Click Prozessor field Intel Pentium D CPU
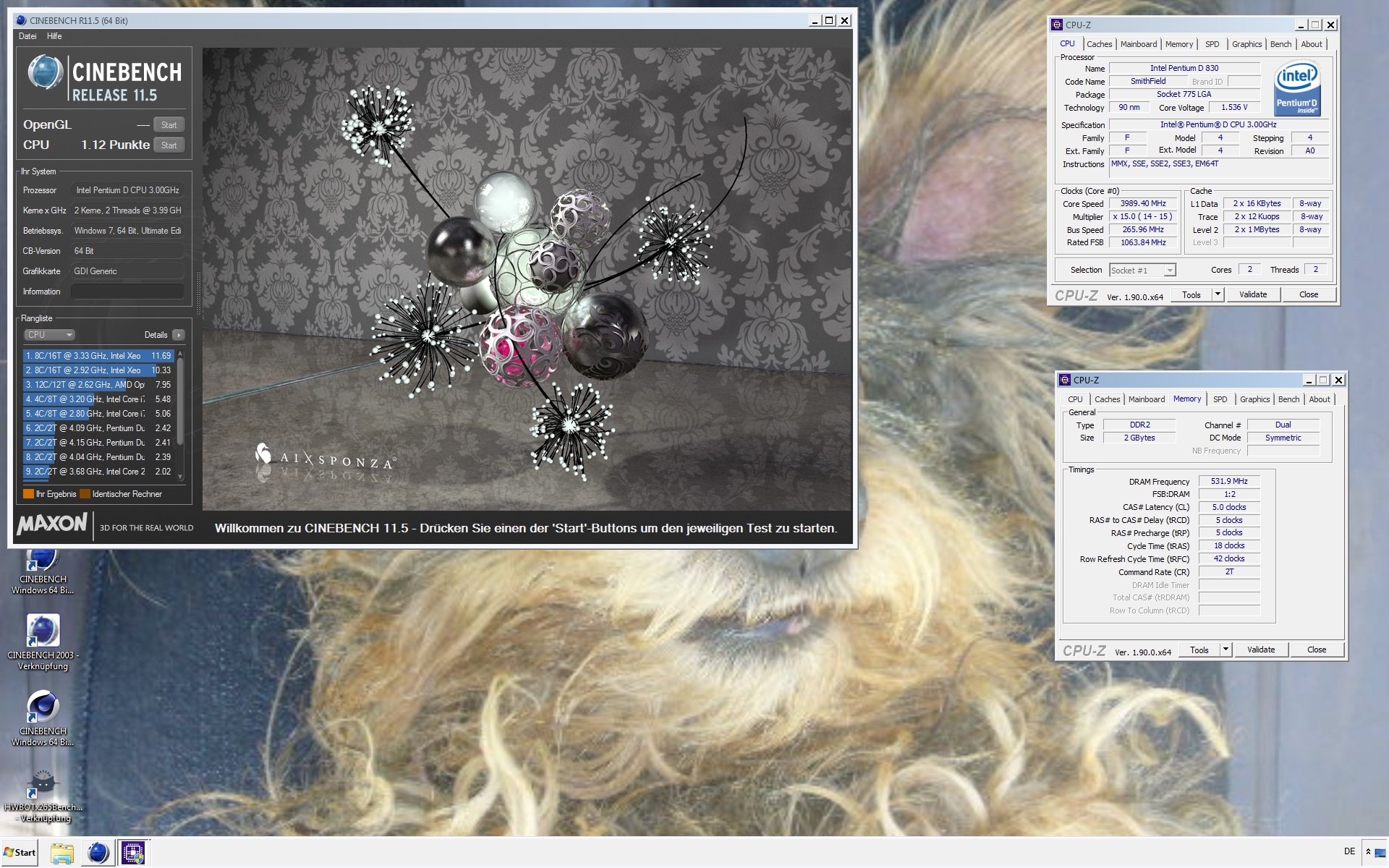1389x868 pixels. 127,190
